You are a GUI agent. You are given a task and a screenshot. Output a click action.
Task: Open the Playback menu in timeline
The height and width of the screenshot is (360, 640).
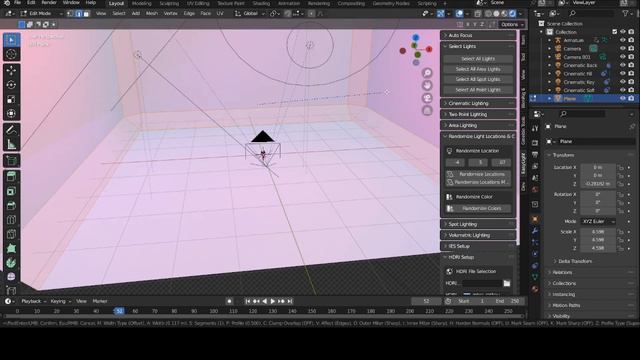coord(33,301)
